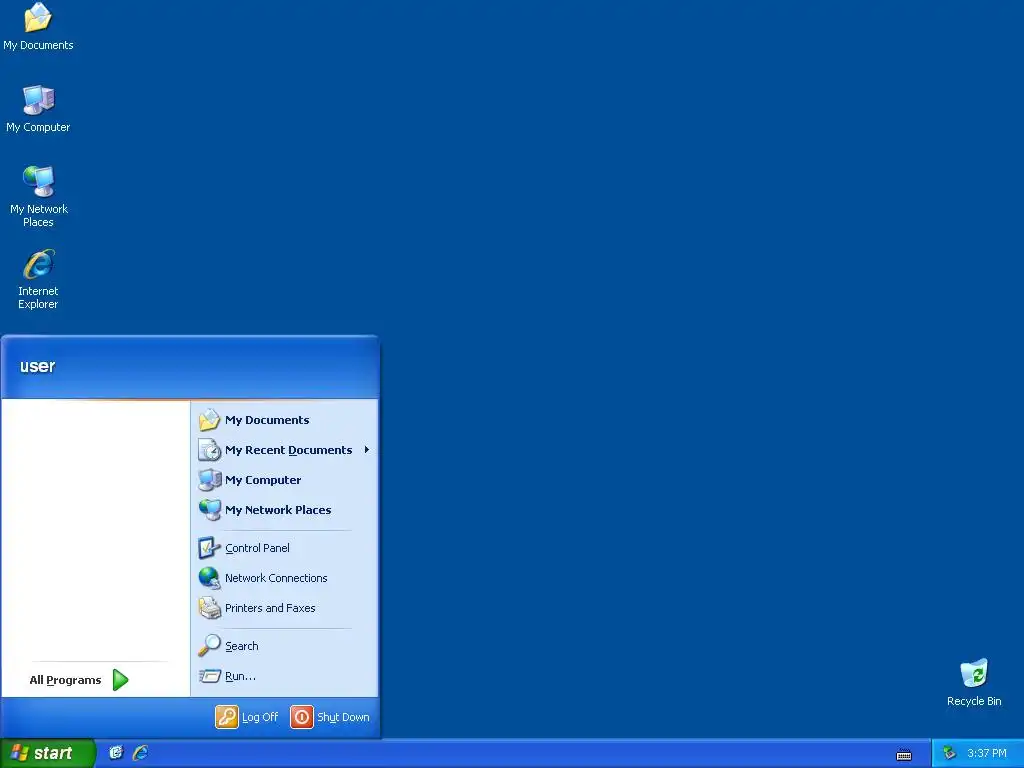Viewport: 1024px width, 768px height.
Task: Open Printers and Faxes in Start menu
Action: tap(284, 608)
